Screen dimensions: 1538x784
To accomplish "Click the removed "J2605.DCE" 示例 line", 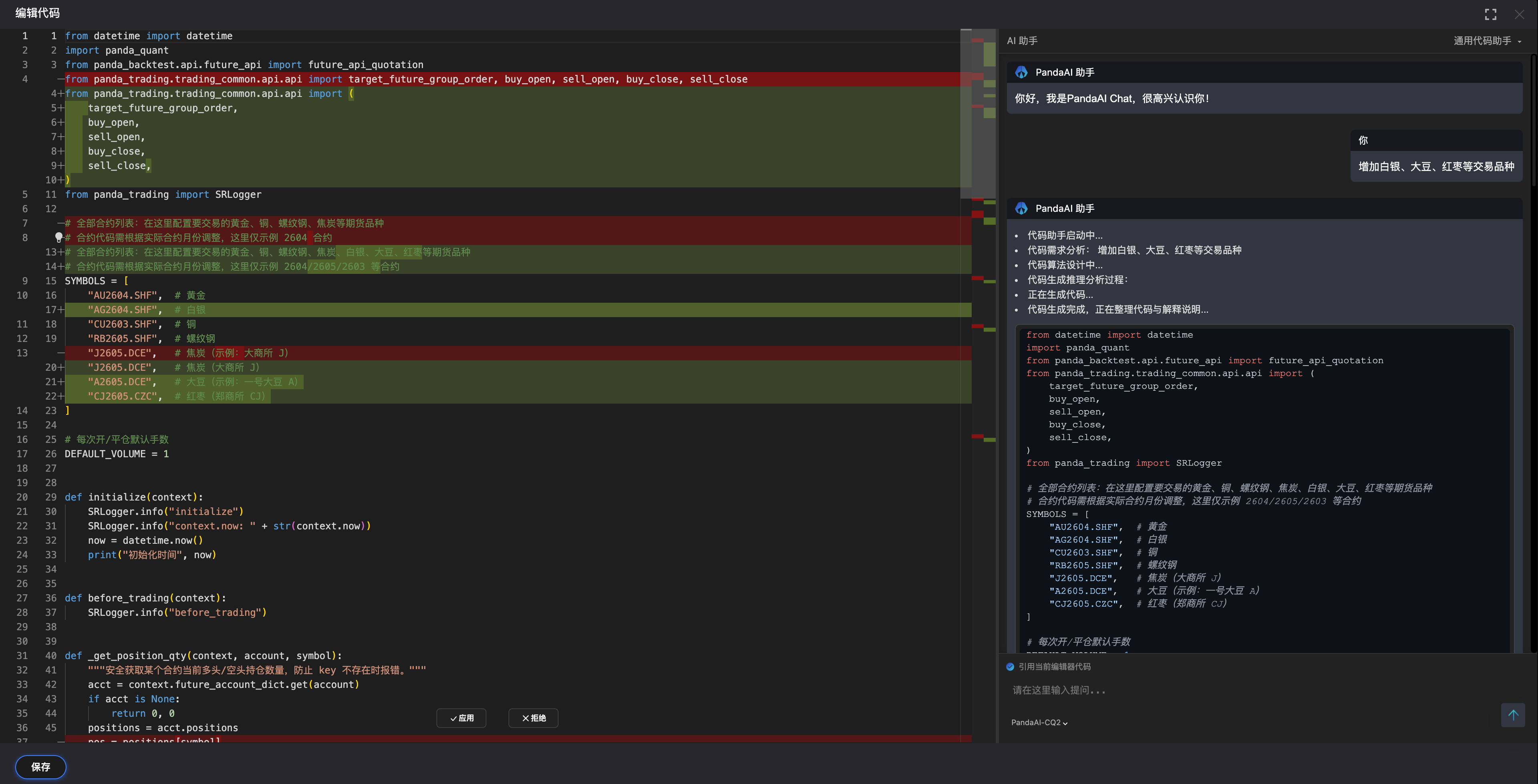I will coord(517,353).
